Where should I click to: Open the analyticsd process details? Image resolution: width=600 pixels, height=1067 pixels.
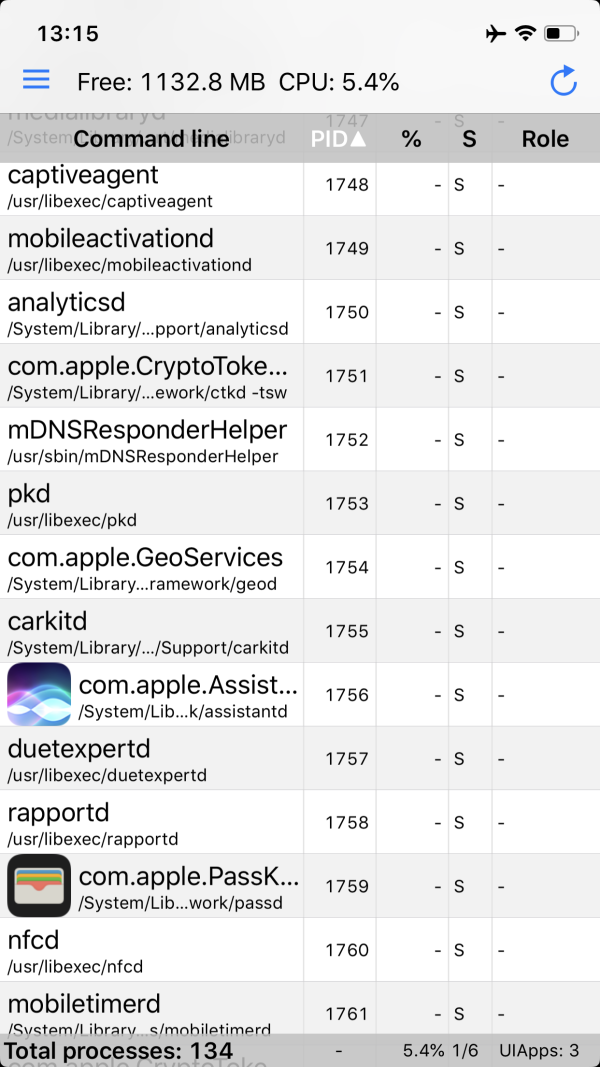pos(150,313)
